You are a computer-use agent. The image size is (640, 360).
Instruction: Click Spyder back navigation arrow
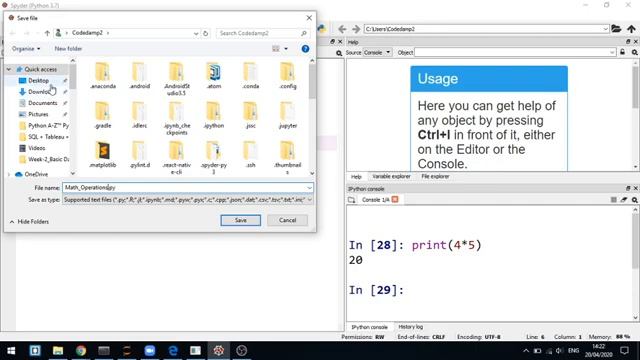(342, 29)
